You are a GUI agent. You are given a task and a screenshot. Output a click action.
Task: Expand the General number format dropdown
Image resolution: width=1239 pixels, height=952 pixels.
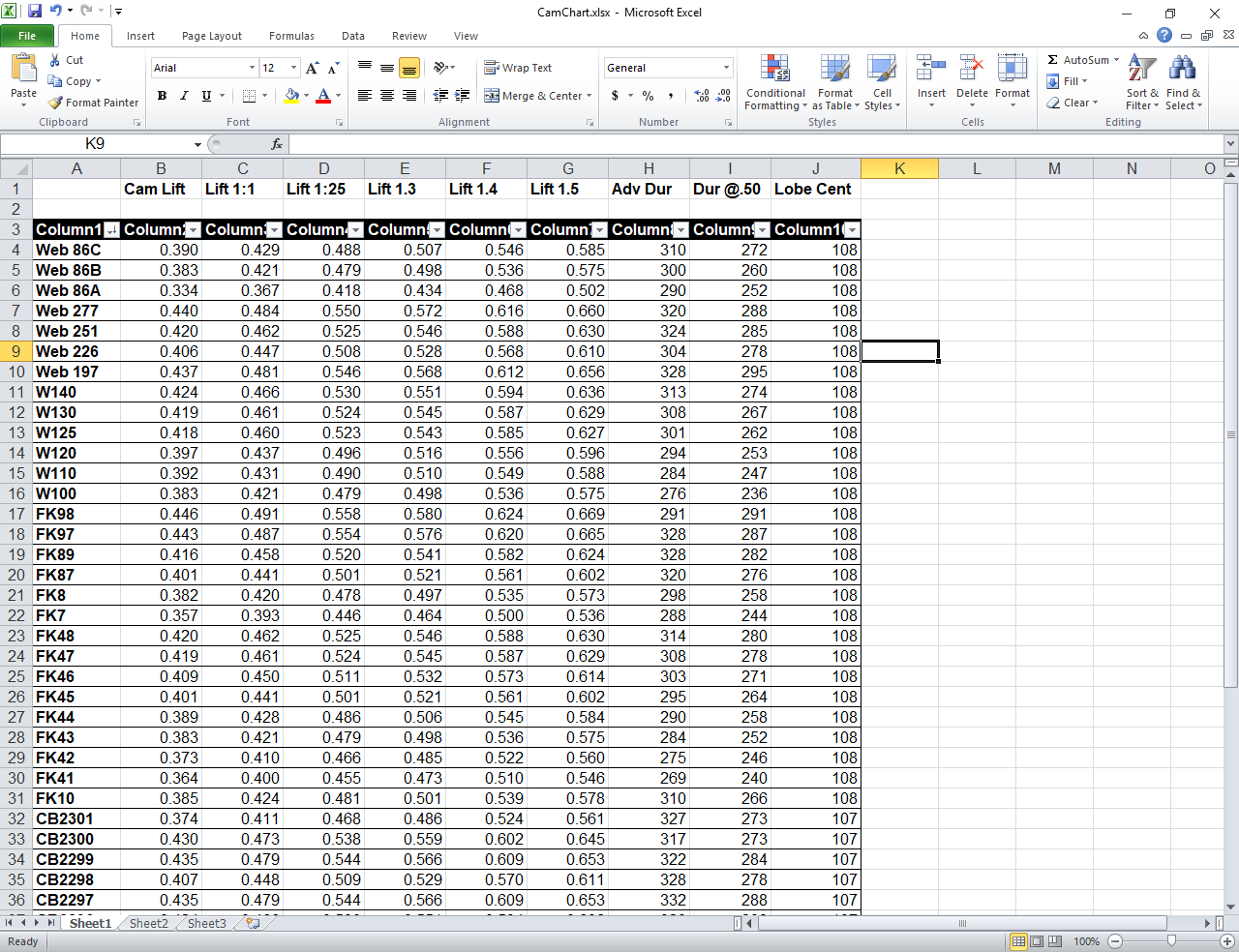(726, 68)
